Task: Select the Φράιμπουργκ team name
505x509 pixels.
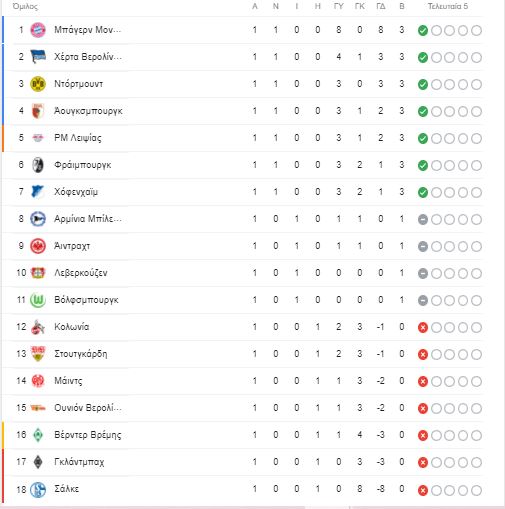Action: (83, 165)
